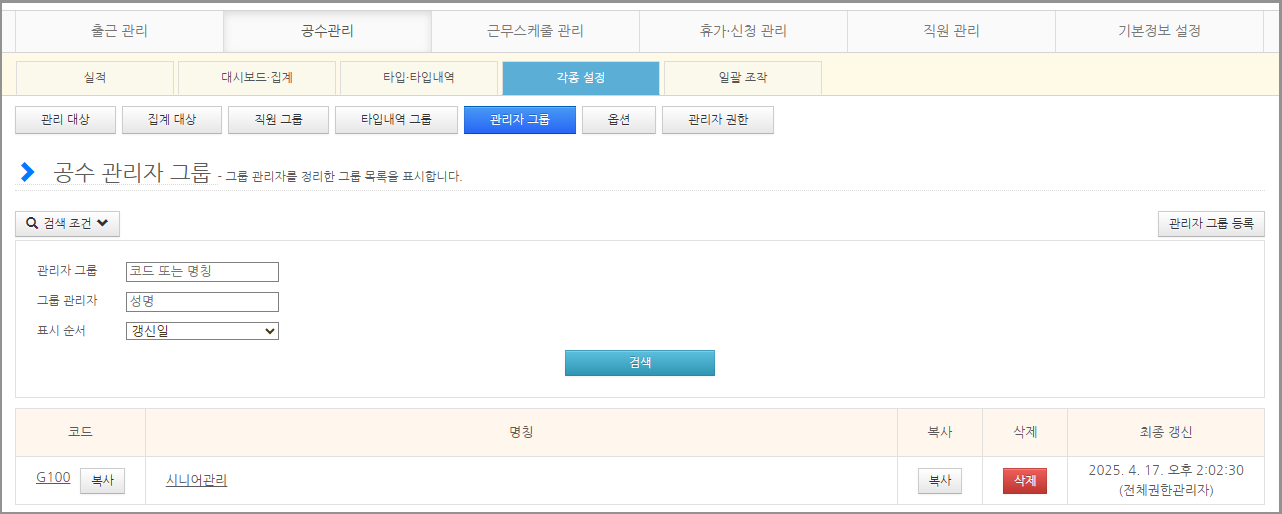This screenshot has height=514, width=1282.
Task: Expand the 표시 순서 dropdown
Action: 202,331
